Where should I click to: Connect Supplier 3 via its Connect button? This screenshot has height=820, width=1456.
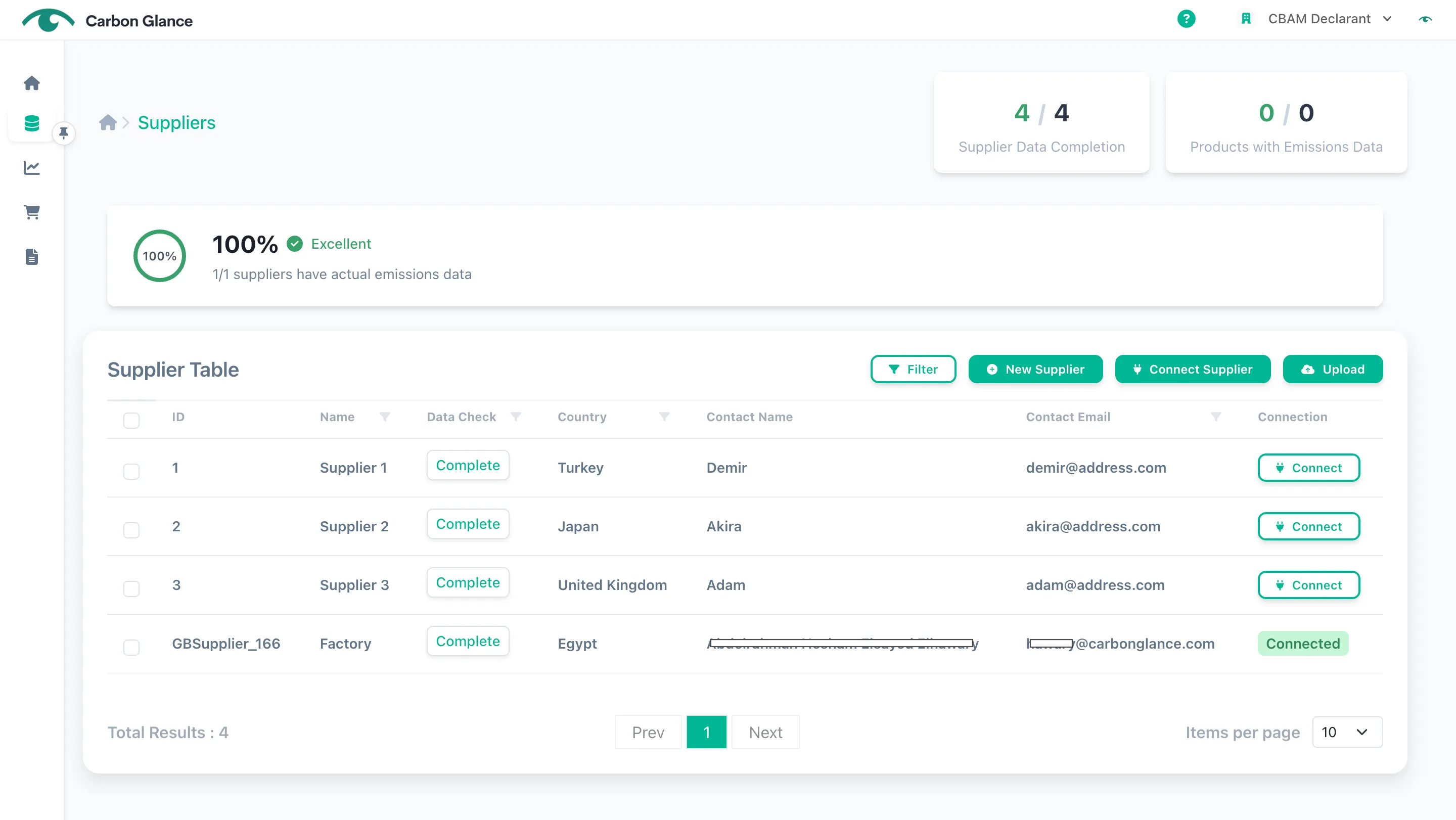(x=1308, y=585)
